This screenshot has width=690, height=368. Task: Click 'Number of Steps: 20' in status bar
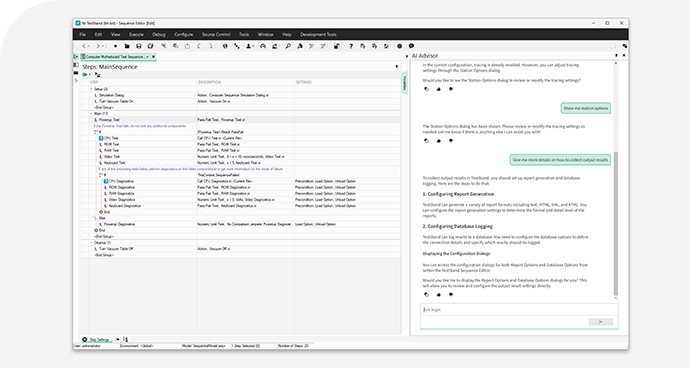coord(293,346)
